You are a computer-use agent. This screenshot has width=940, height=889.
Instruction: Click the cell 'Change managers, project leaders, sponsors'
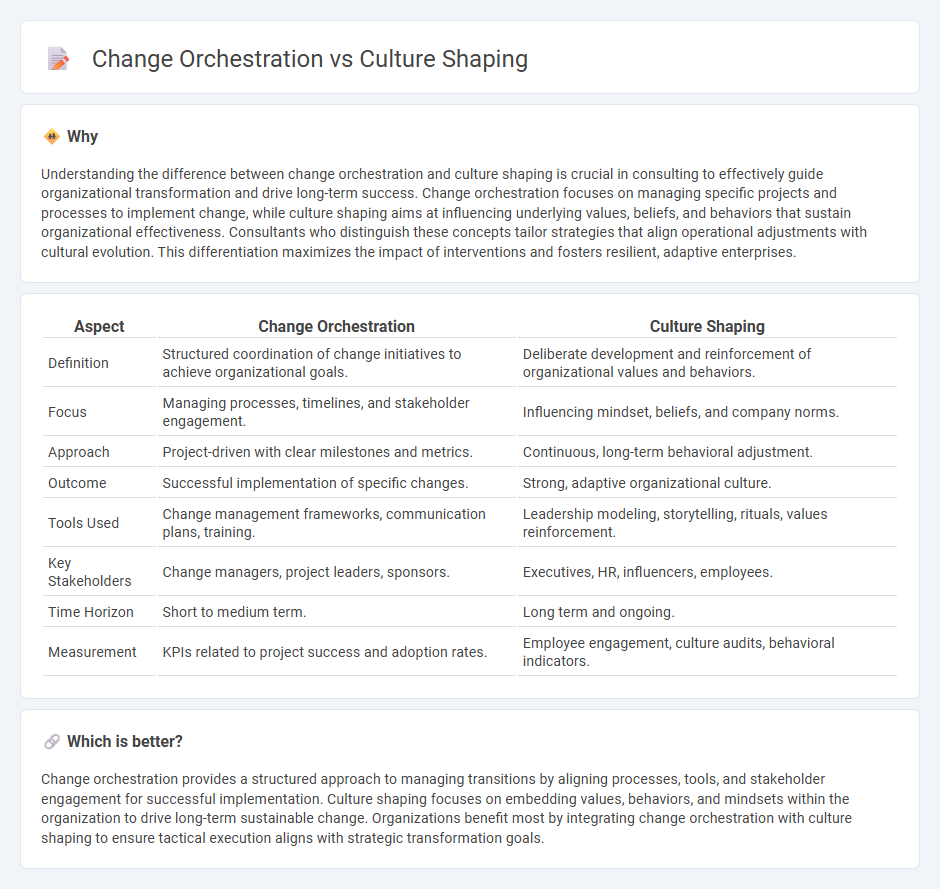(x=336, y=572)
